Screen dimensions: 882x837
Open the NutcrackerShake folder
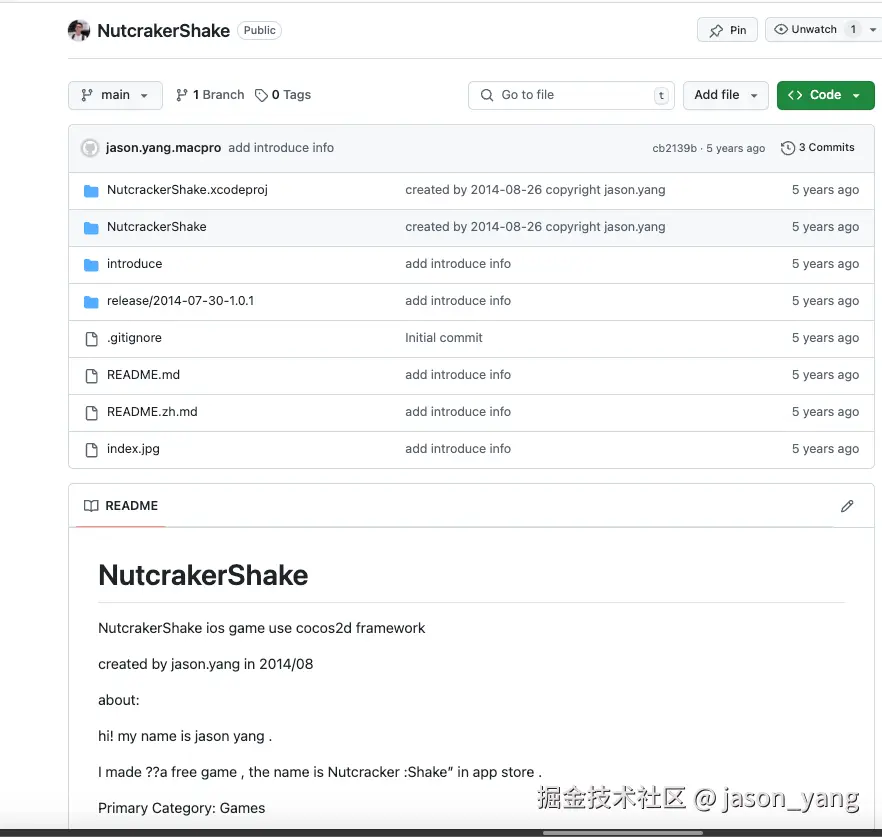pos(156,227)
